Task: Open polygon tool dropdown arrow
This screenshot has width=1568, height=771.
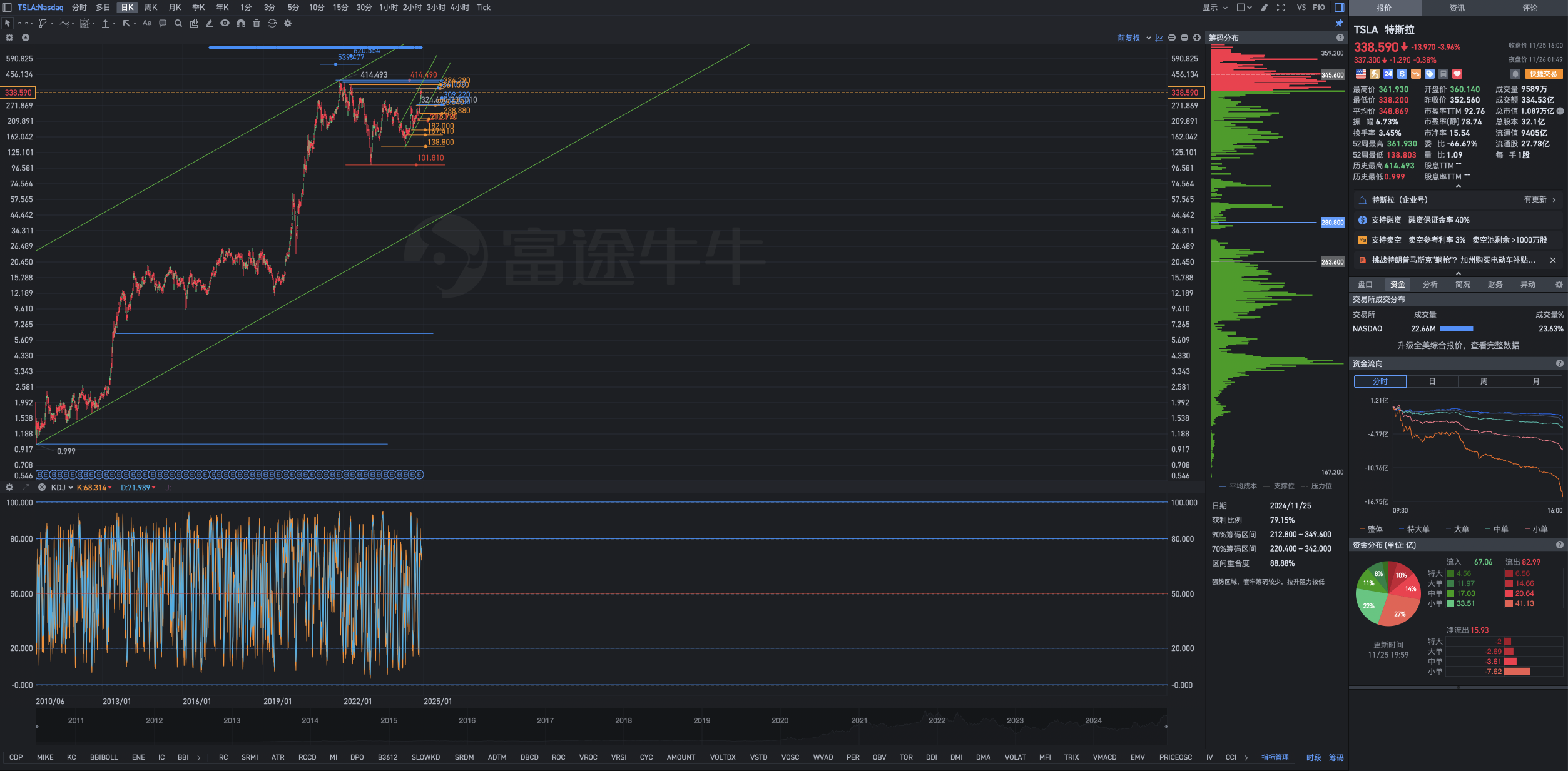Action: [52, 24]
